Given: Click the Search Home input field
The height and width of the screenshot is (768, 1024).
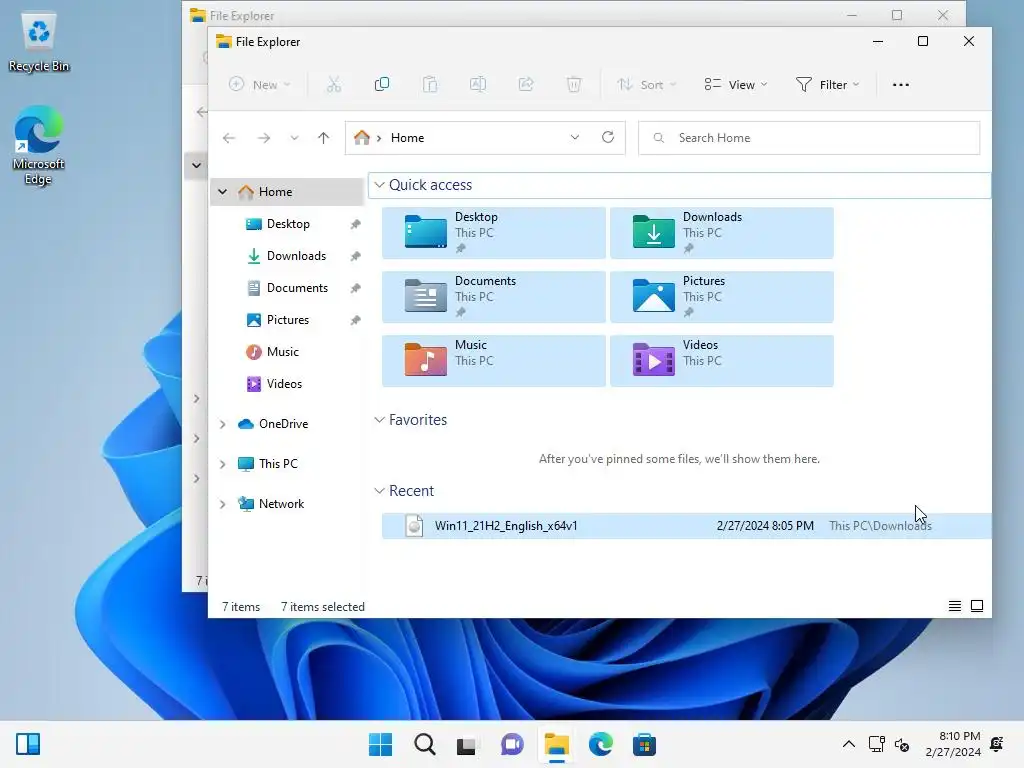Looking at the screenshot, I should click(809, 138).
